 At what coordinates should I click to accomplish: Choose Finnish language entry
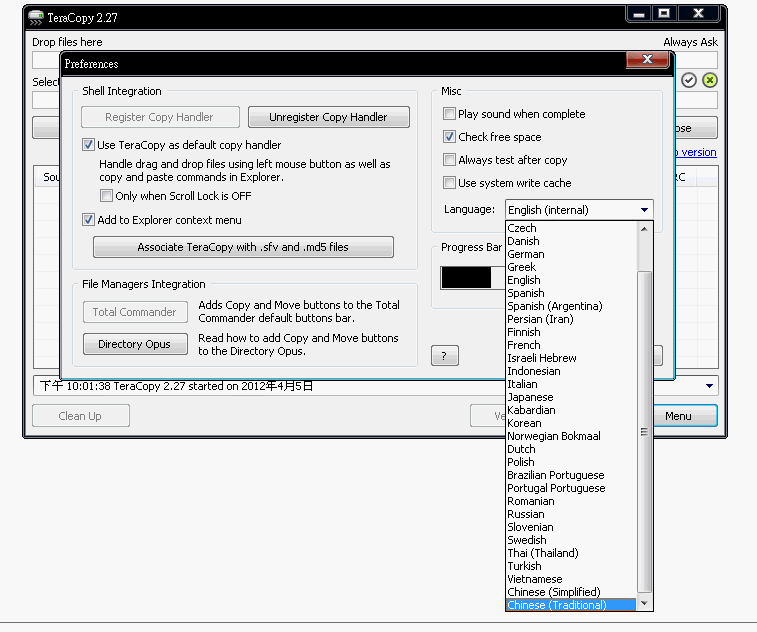[571, 332]
